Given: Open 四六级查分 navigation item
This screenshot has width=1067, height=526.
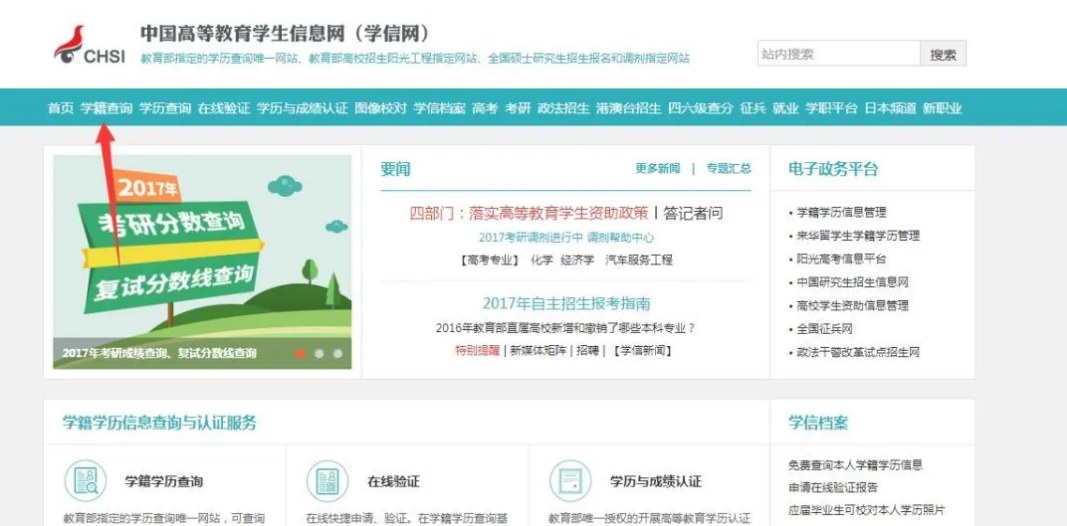Looking at the screenshot, I should [x=701, y=108].
